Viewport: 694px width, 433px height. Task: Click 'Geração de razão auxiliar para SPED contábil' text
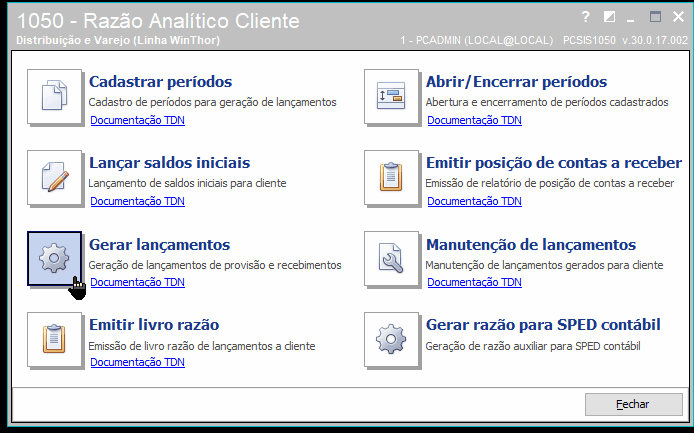click(533, 346)
